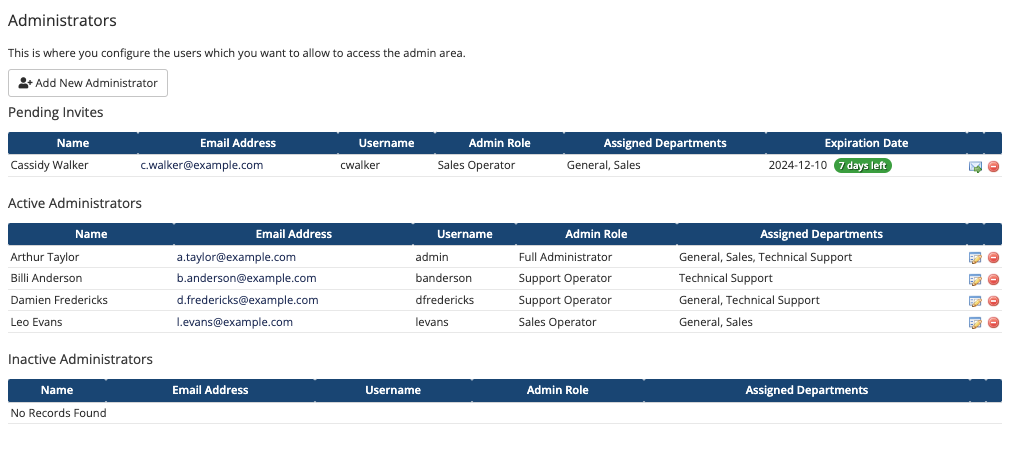Delete administrator Arthur Taylor
Viewport: 1014px width, 451px height.
tap(993, 258)
